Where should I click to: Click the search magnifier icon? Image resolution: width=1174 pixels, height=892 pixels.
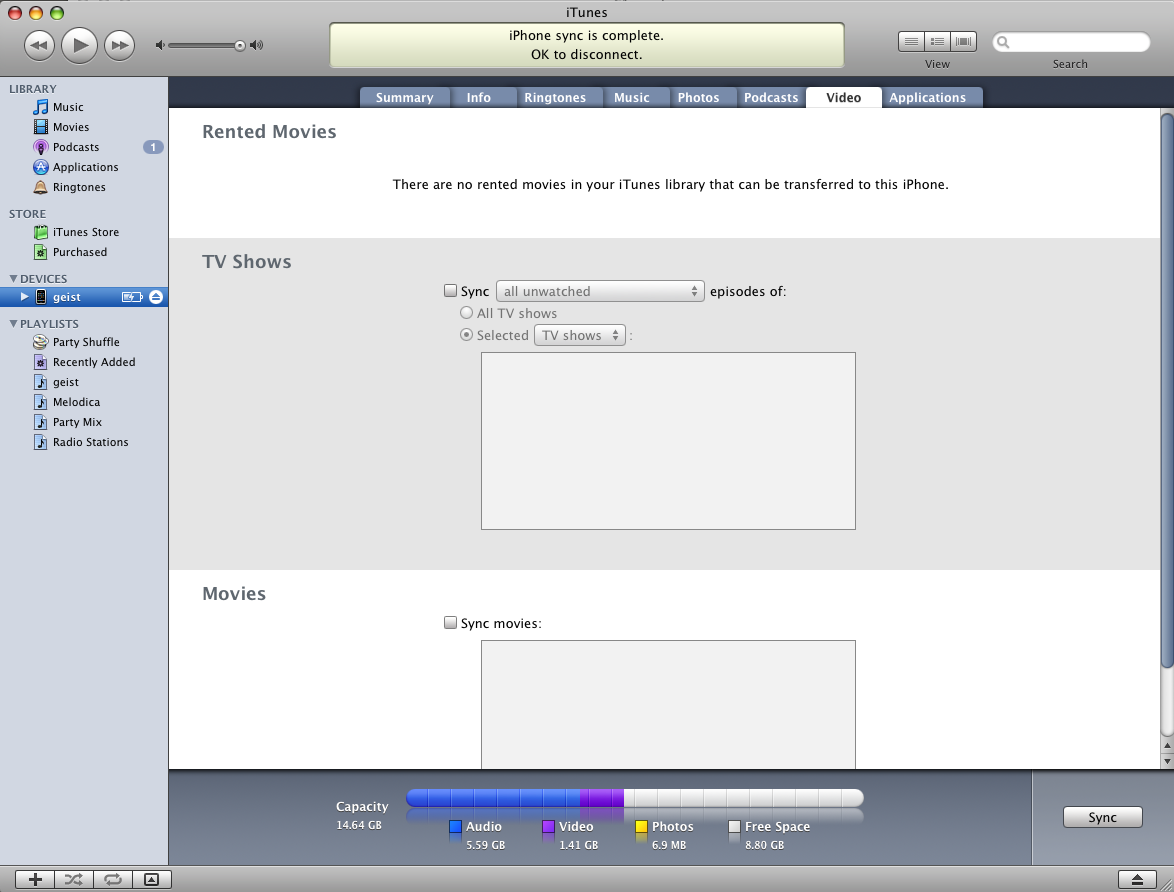[1003, 43]
